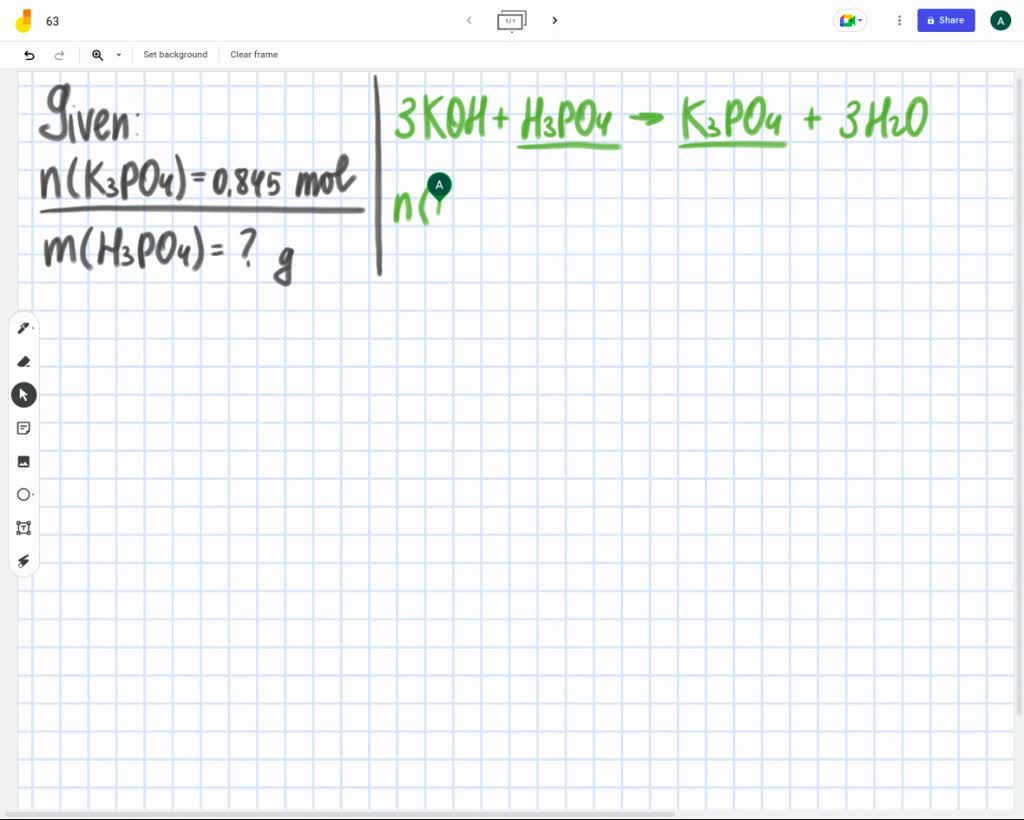The height and width of the screenshot is (820, 1024).
Task: Open the account avatar menu
Action: coord(1000,20)
